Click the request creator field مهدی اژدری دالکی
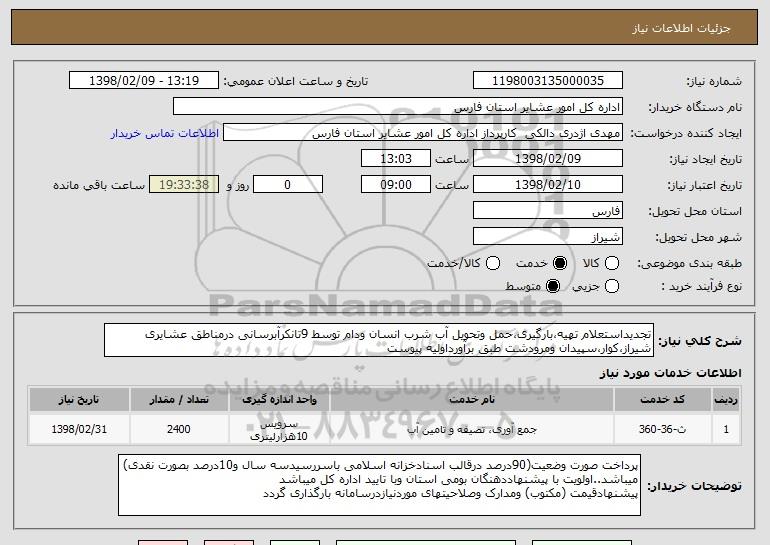The width and height of the screenshot is (770, 545). (x=423, y=133)
